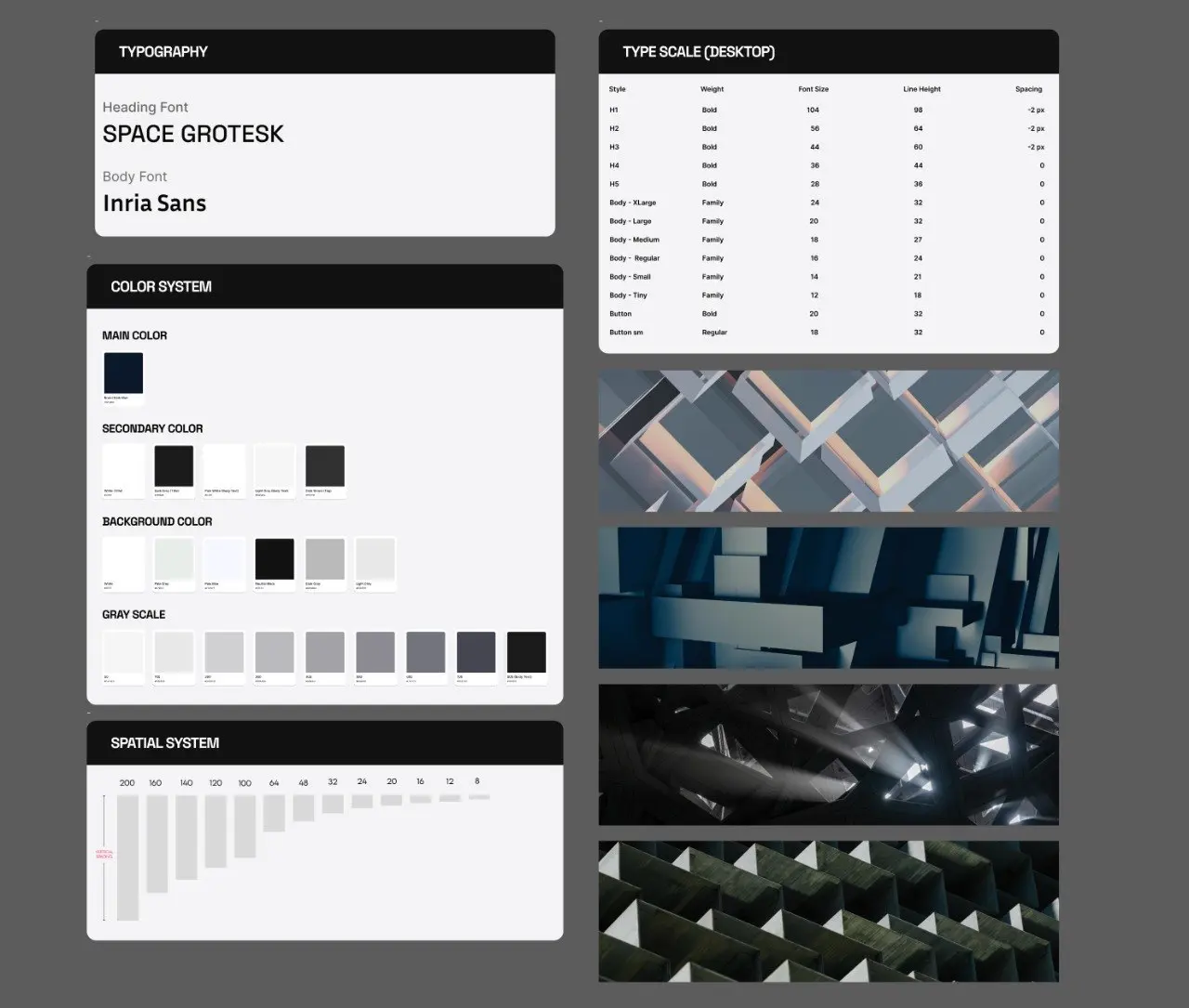Click the pastel interlocking blocks image

click(x=829, y=441)
